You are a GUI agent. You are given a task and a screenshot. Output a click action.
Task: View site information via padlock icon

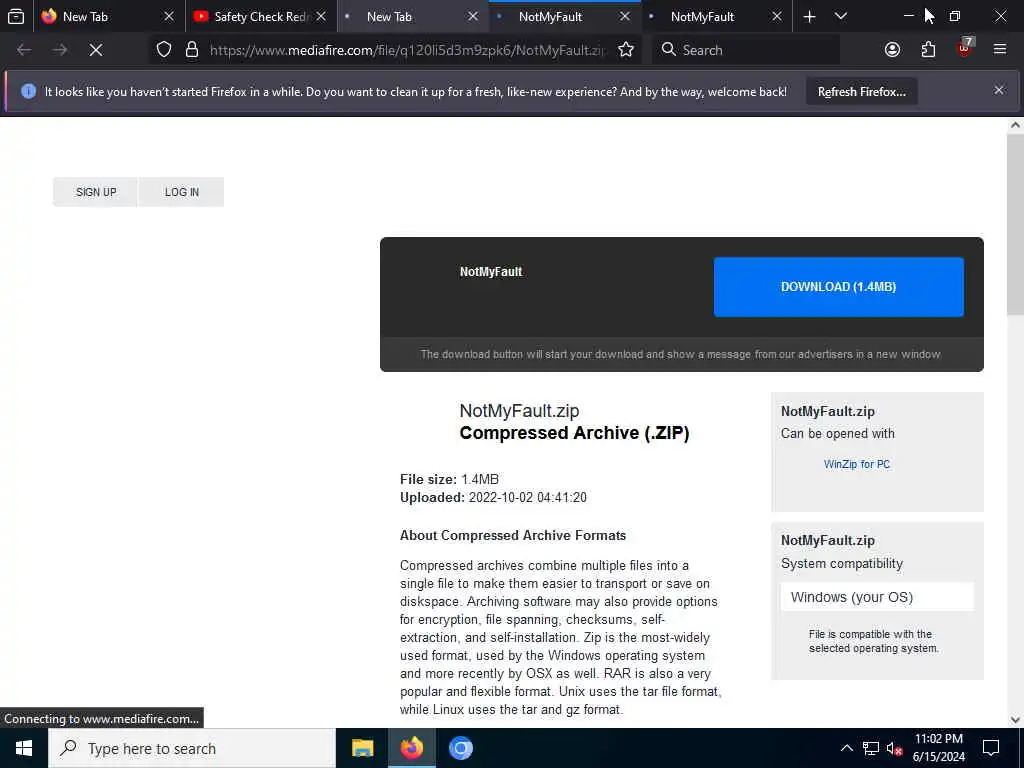(x=192, y=50)
